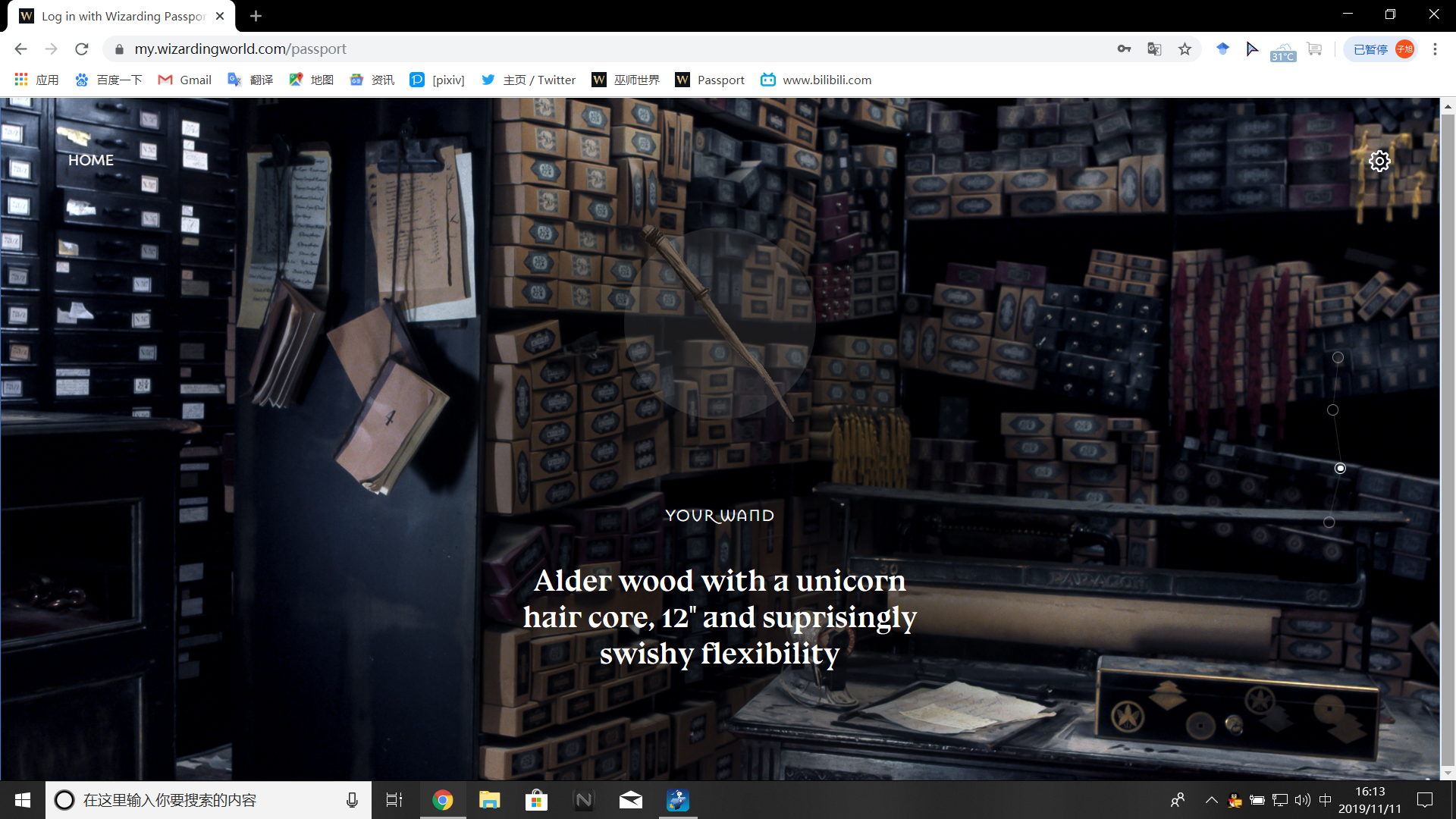Open the saved passwords key icon
The width and height of the screenshot is (1456, 819).
1124,49
